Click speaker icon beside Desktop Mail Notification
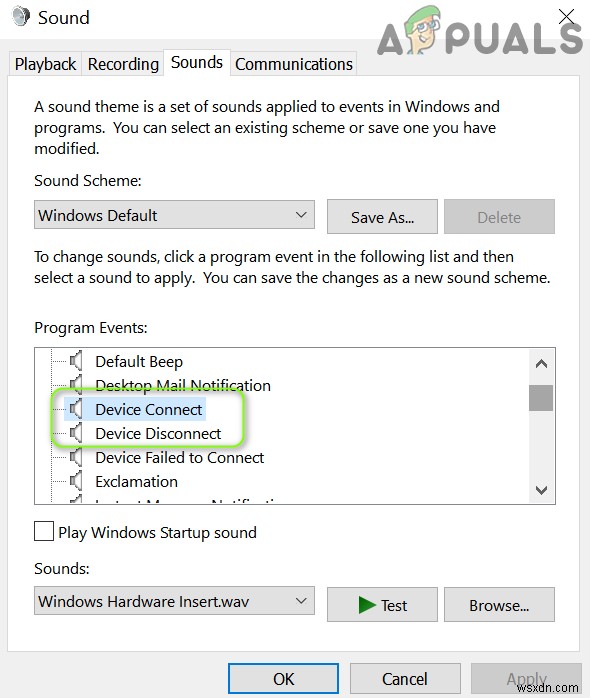The image size is (590, 698). coord(76,385)
